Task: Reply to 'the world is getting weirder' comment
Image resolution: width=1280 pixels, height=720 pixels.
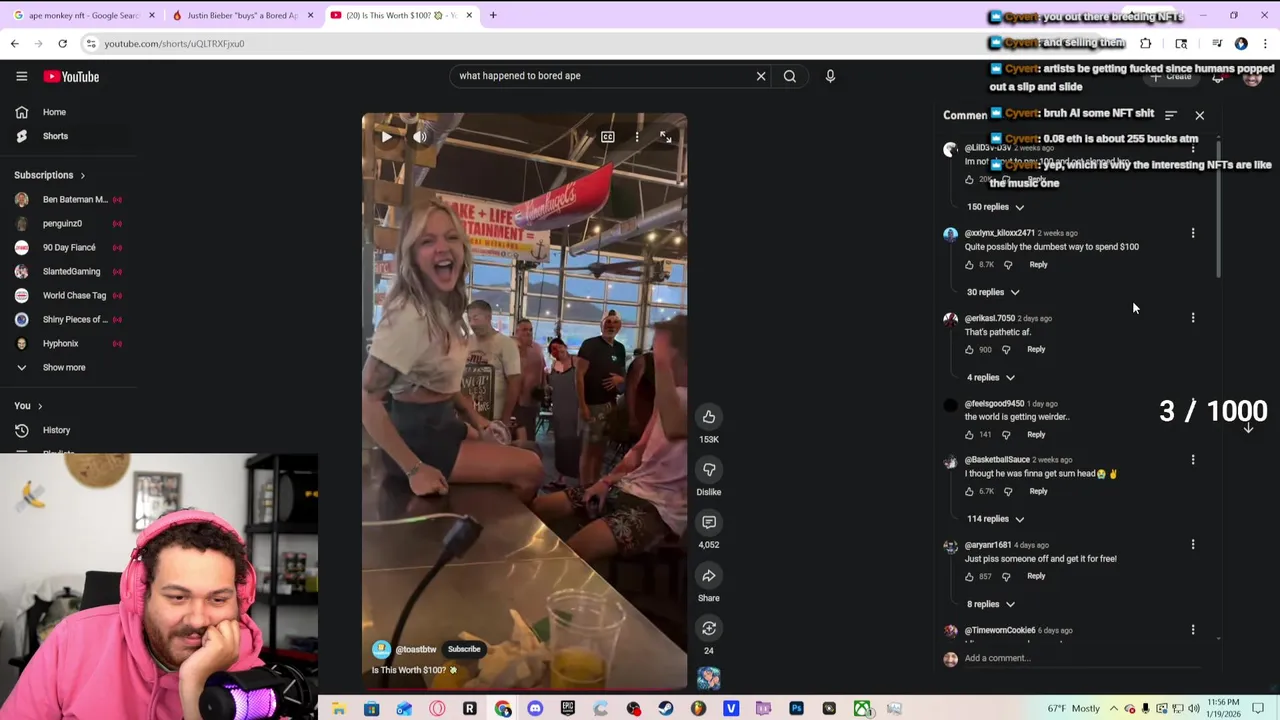Action: 1036,435
